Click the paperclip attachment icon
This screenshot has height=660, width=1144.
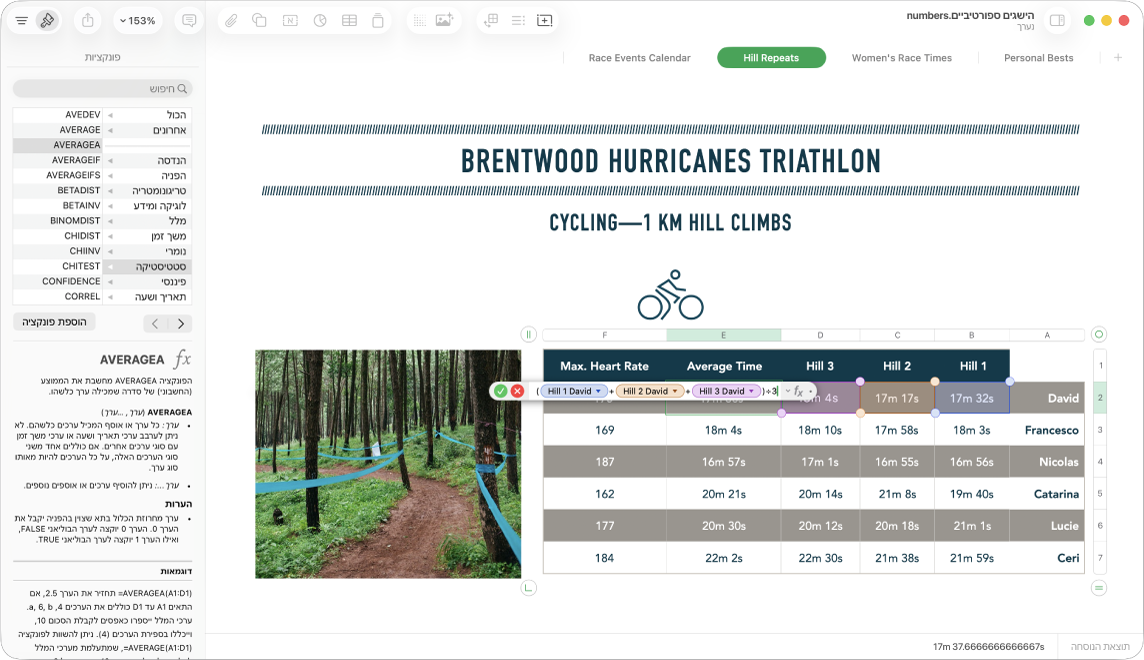(231, 20)
